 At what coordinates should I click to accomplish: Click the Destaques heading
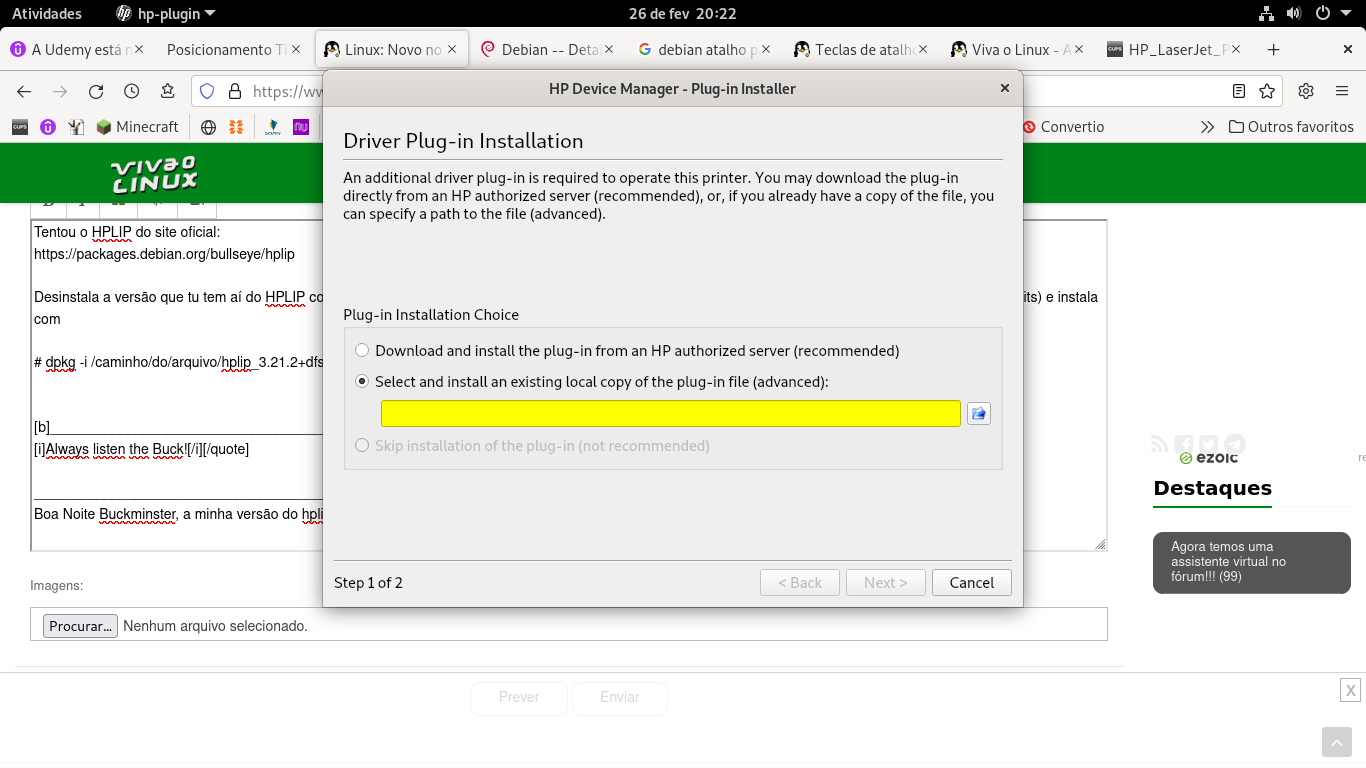click(1212, 488)
